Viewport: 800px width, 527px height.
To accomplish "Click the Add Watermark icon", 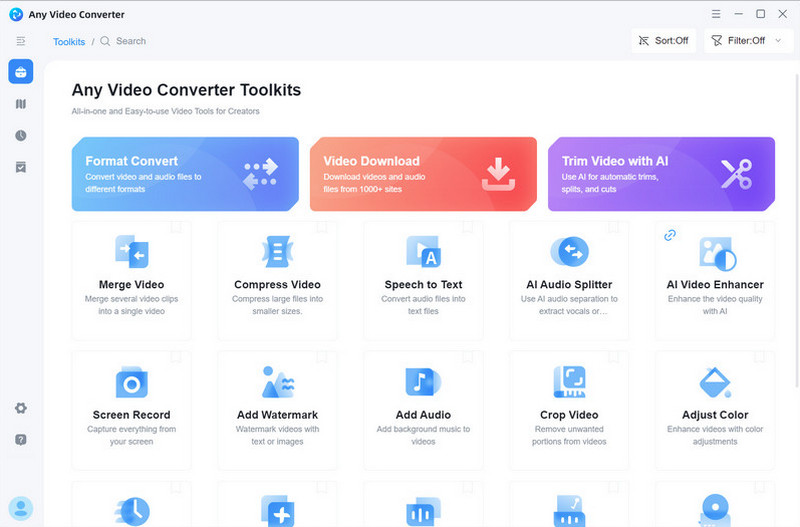I will pos(278,382).
